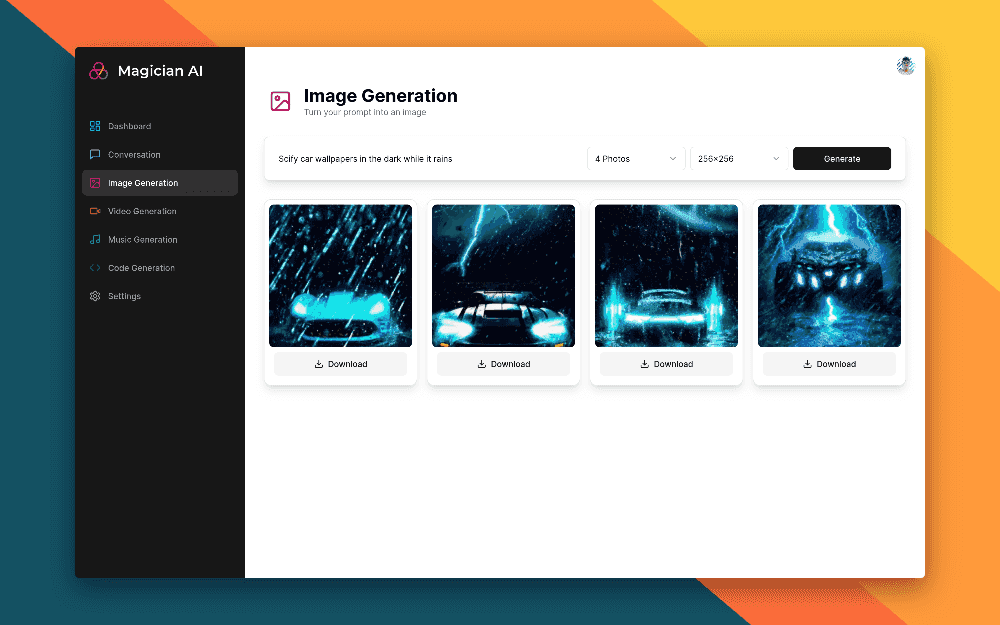Open the second generated car thumbnail
This screenshot has height=625, width=1000.
503,276
